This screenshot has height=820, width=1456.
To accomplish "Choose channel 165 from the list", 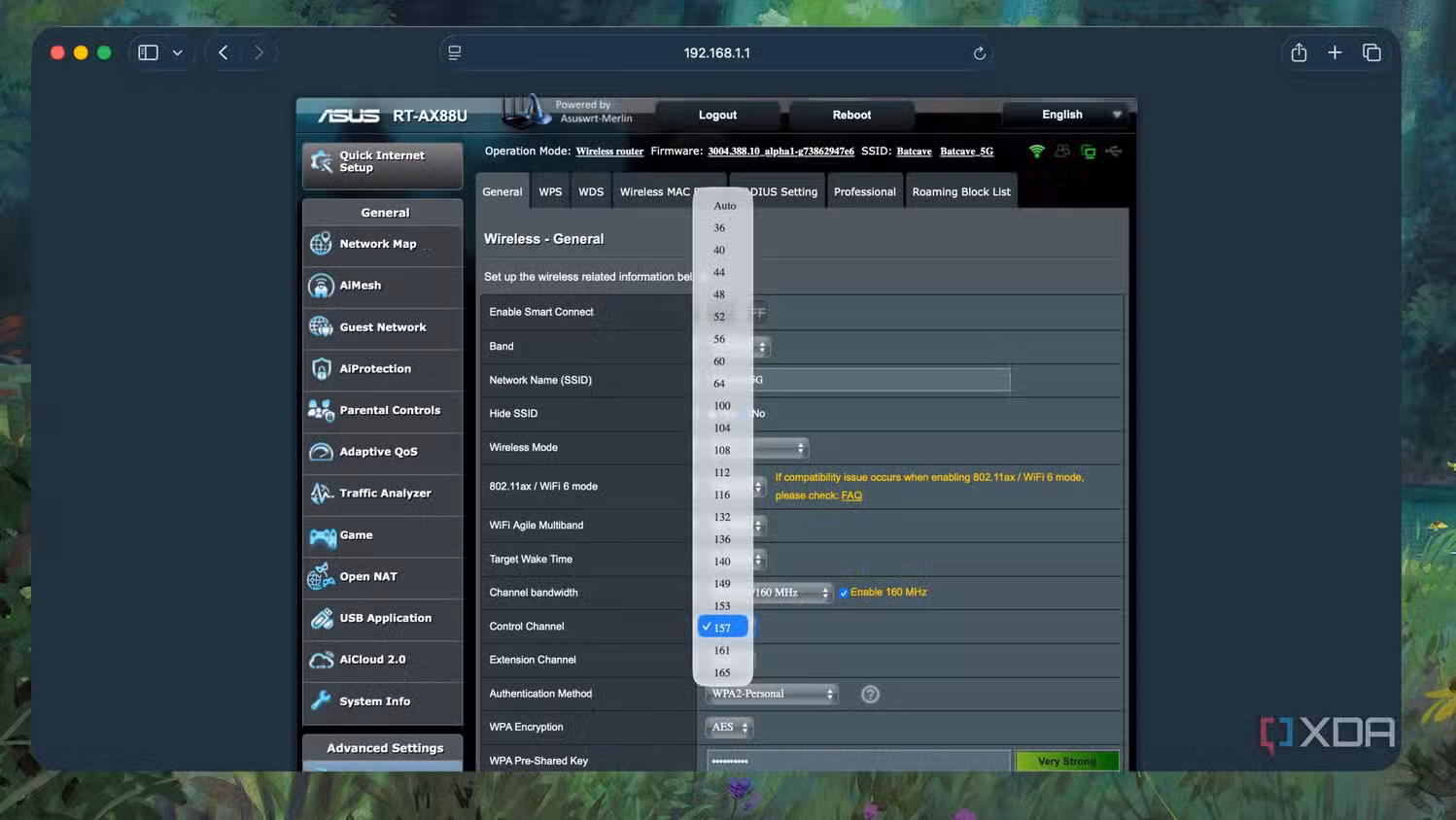I will pos(723,673).
